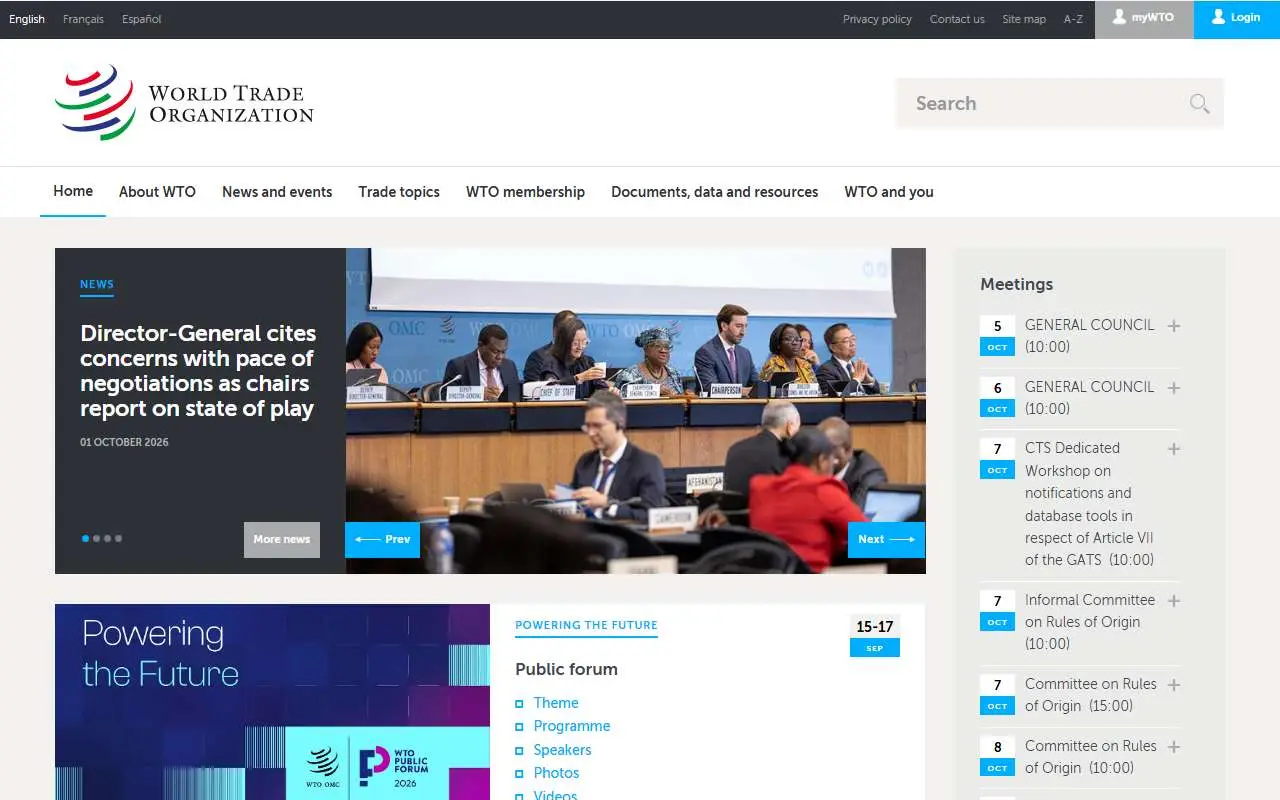Click the first carousel dot indicator
1280x800 pixels.
tap(85, 538)
